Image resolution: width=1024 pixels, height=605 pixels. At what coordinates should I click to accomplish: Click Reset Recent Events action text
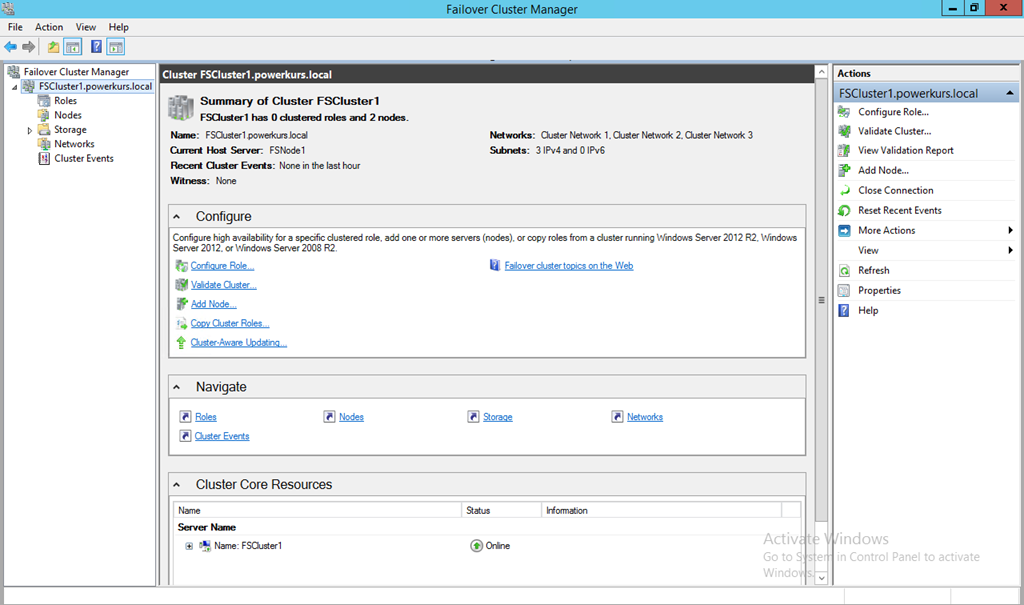click(x=900, y=210)
